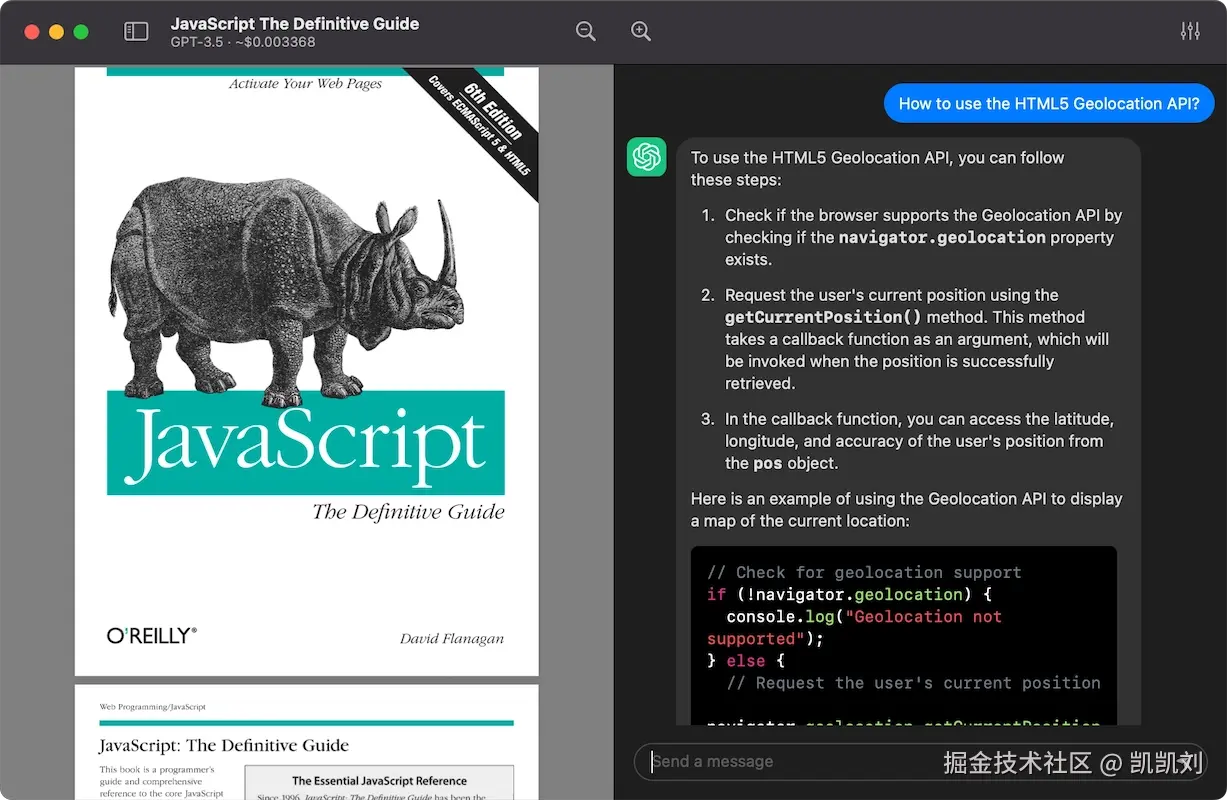Toggle the sidebar panel icon
The height and width of the screenshot is (800, 1227).
[x=136, y=32]
